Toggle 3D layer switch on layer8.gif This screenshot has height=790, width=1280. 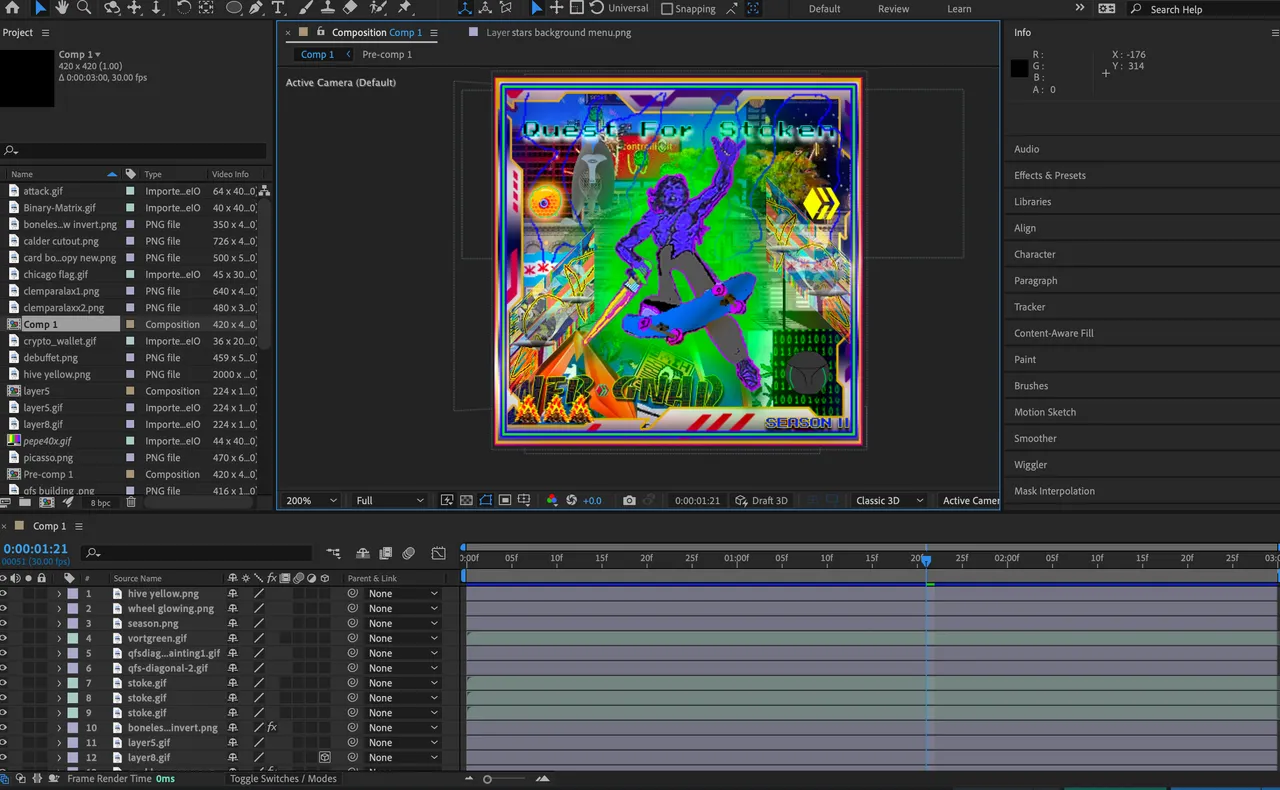tap(324, 758)
